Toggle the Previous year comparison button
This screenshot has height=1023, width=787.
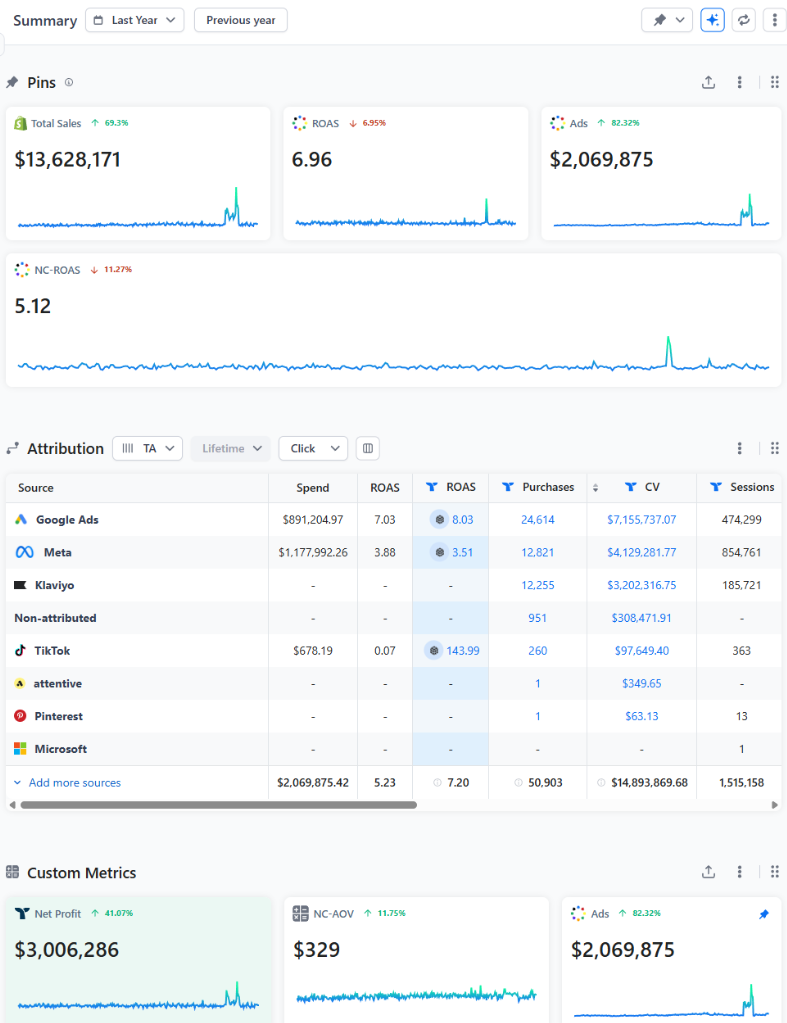(240, 20)
